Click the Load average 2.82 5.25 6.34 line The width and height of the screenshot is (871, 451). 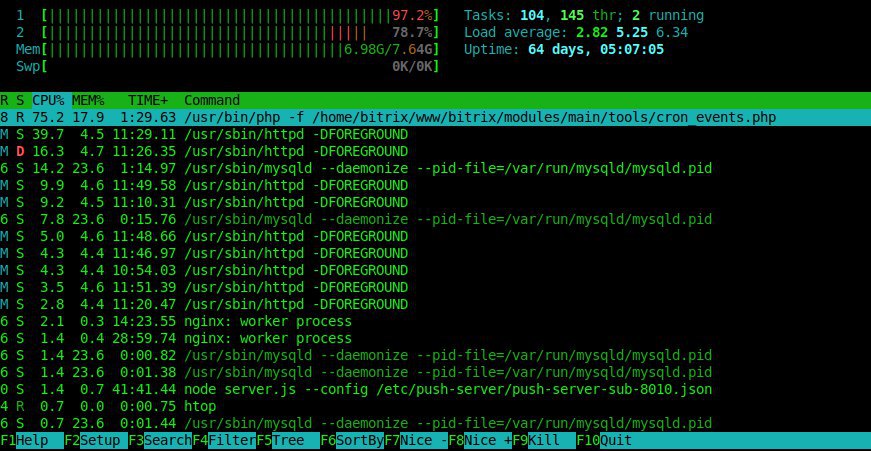(x=576, y=32)
